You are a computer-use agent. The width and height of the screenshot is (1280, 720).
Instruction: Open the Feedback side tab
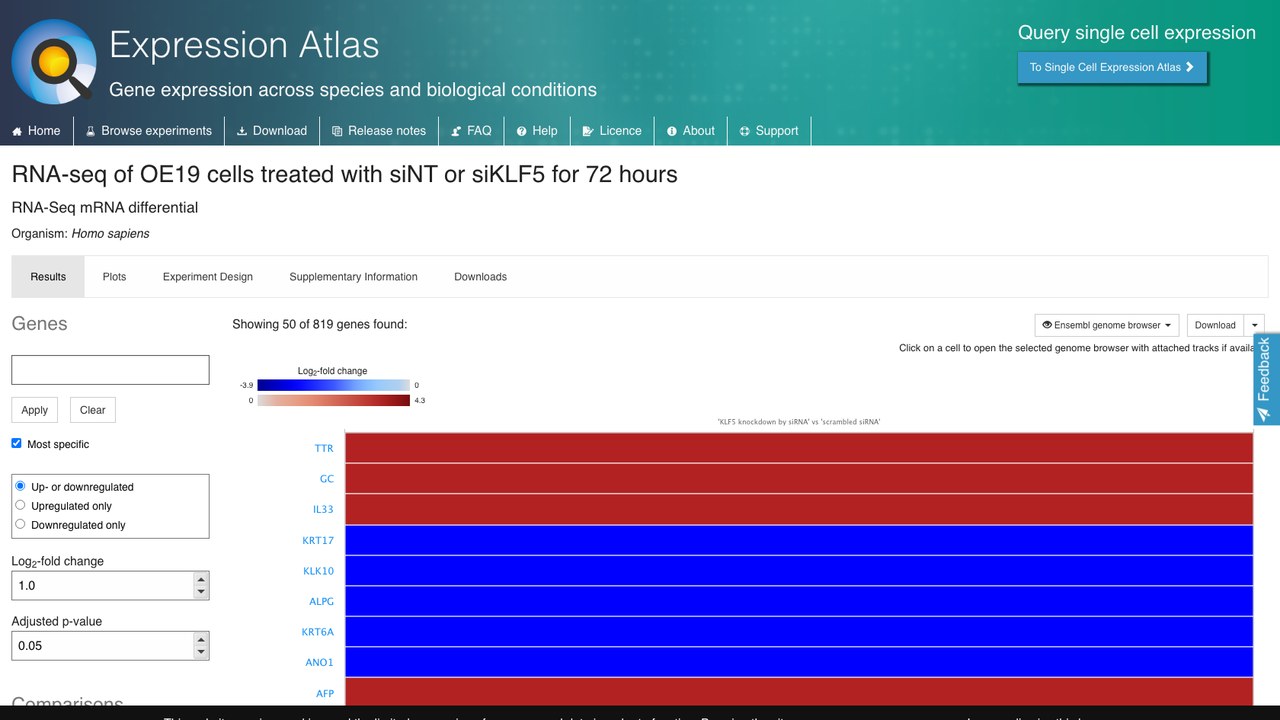coord(1265,379)
